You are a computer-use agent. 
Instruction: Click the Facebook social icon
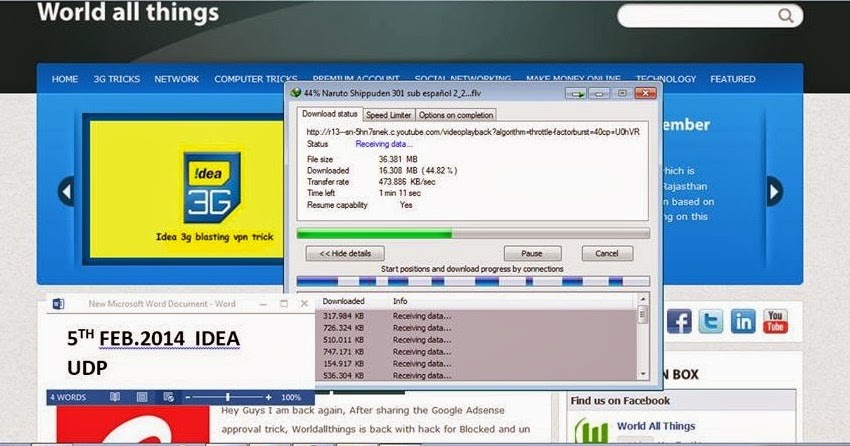(x=679, y=321)
